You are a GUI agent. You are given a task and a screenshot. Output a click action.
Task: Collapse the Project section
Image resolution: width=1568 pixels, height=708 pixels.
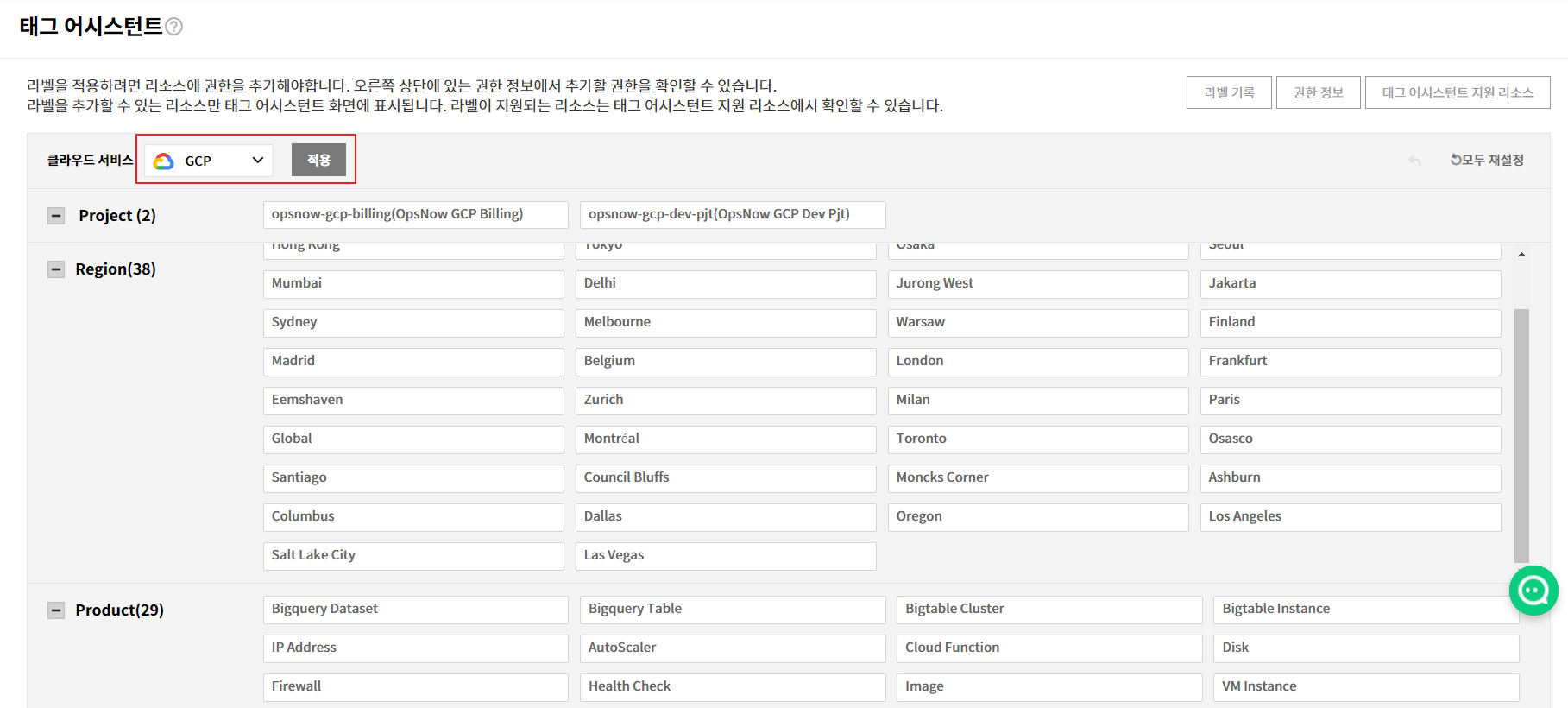[56, 216]
